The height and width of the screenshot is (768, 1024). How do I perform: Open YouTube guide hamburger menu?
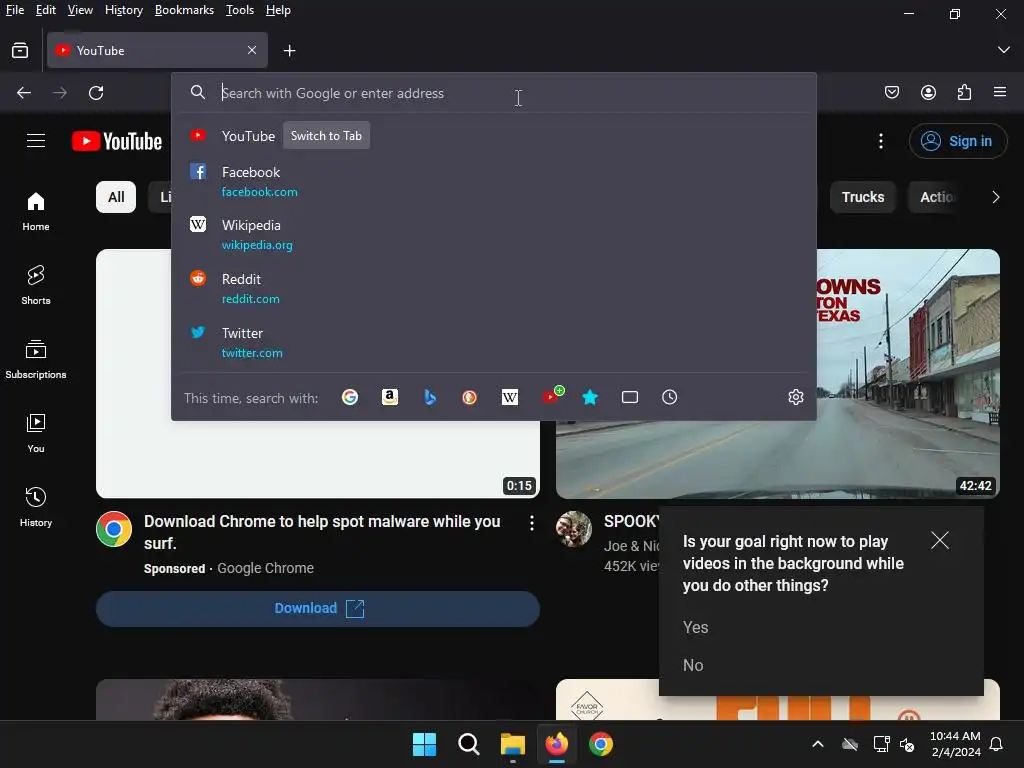tap(36, 141)
